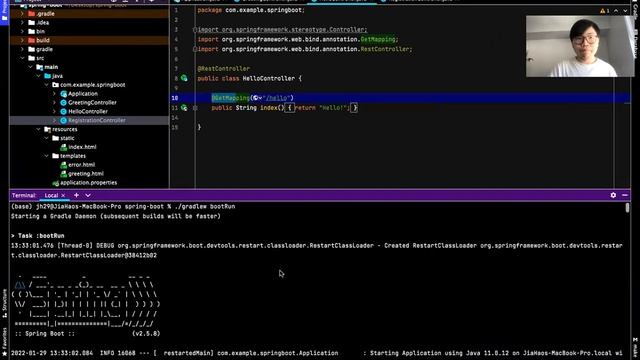
Task: Open HelloController in project tree
Action: point(88,111)
